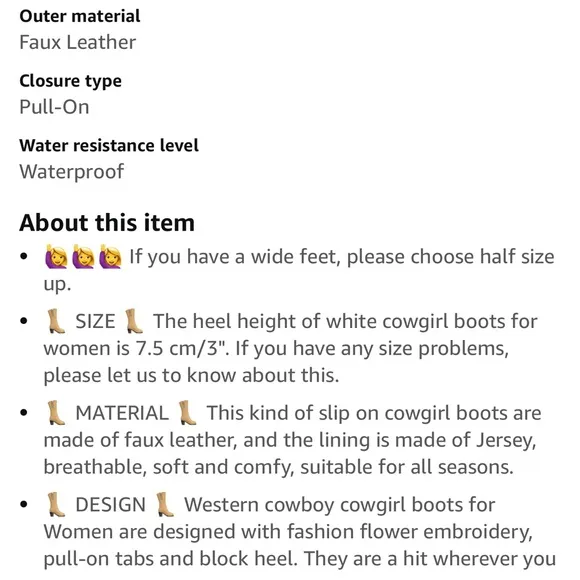The image size is (580, 580).
Task: Select the Faux Leather value text
Action: [78, 42]
